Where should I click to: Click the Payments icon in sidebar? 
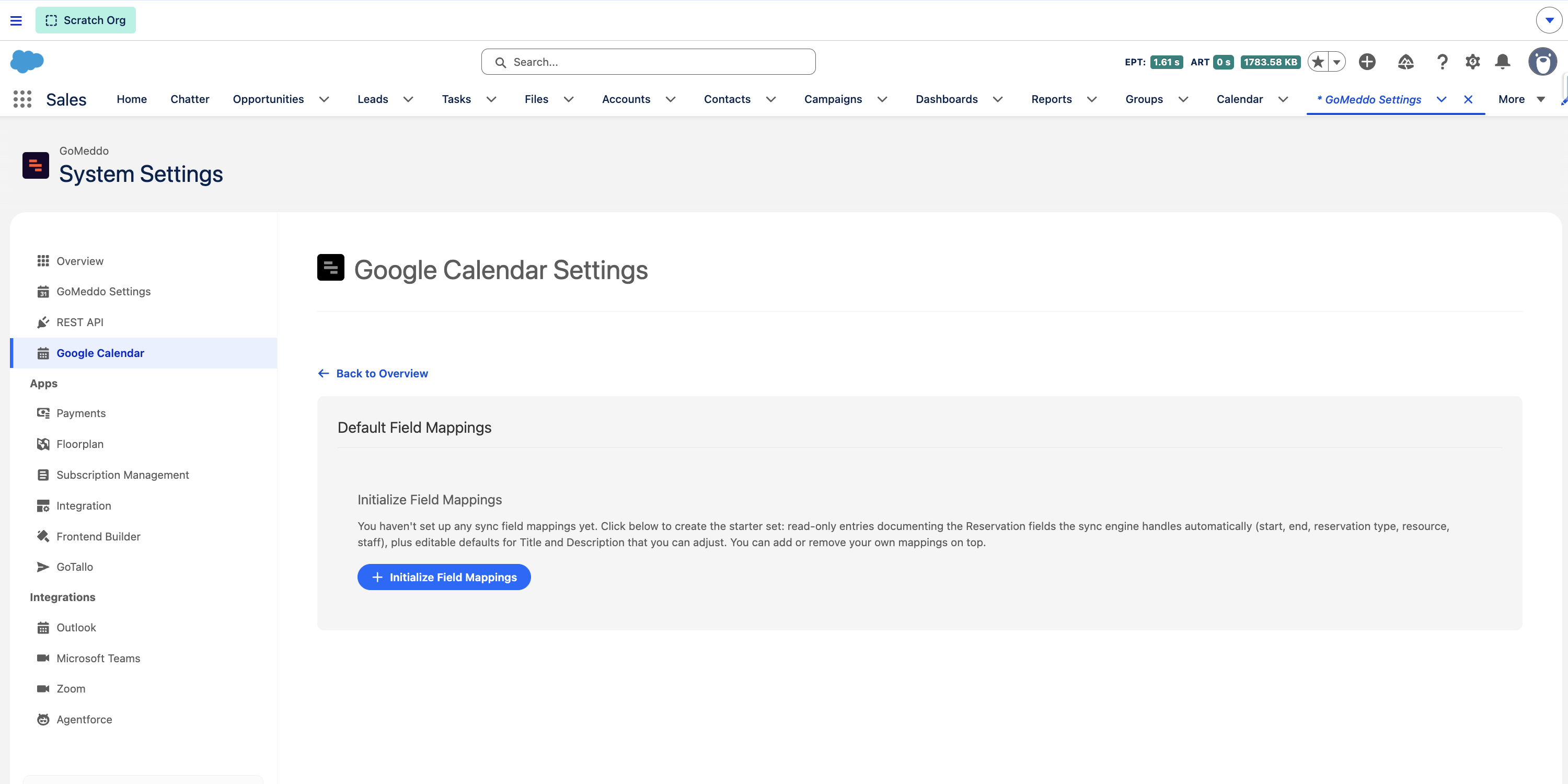[43, 413]
